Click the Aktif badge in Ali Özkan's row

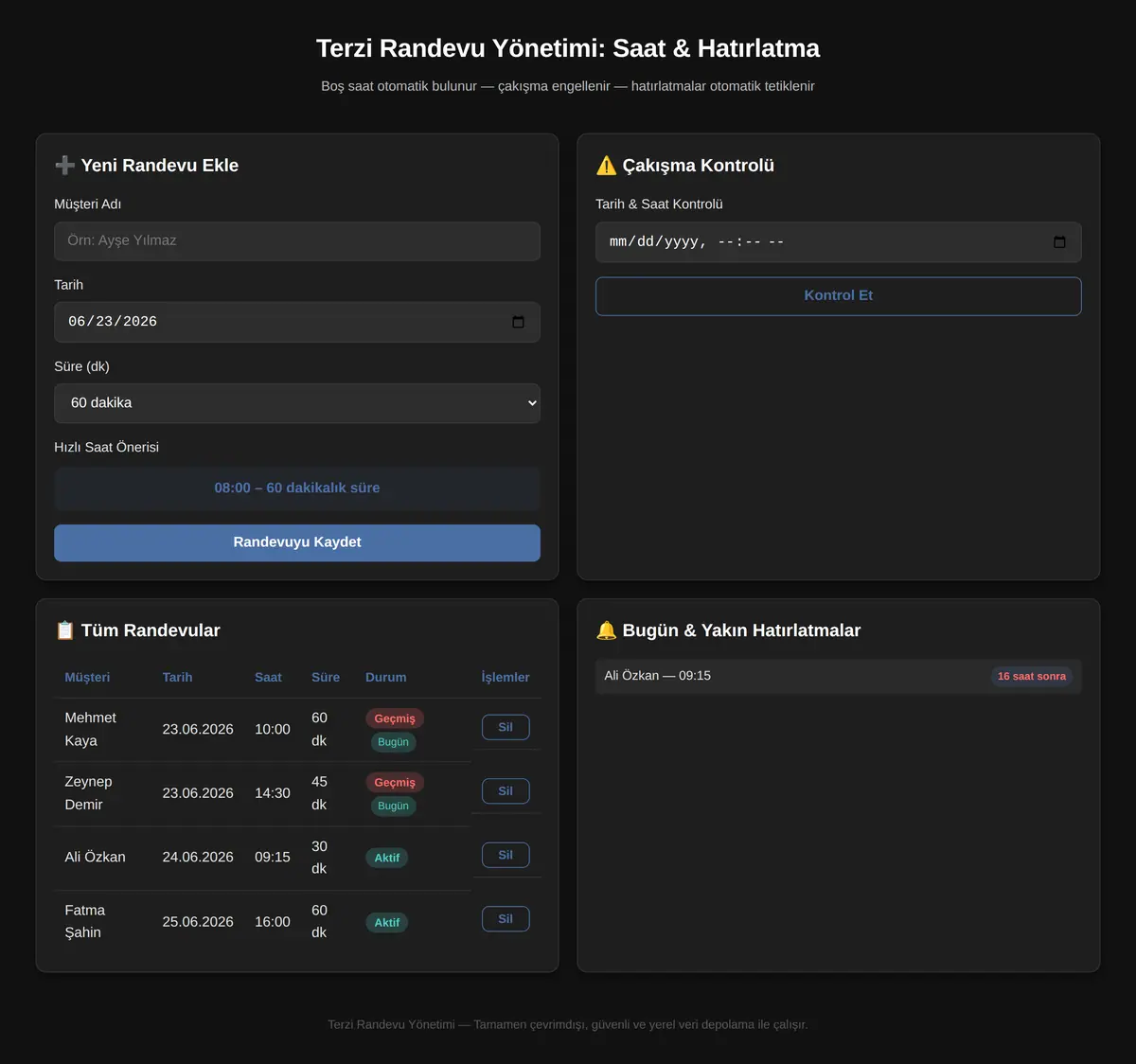[x=387, y=858]
